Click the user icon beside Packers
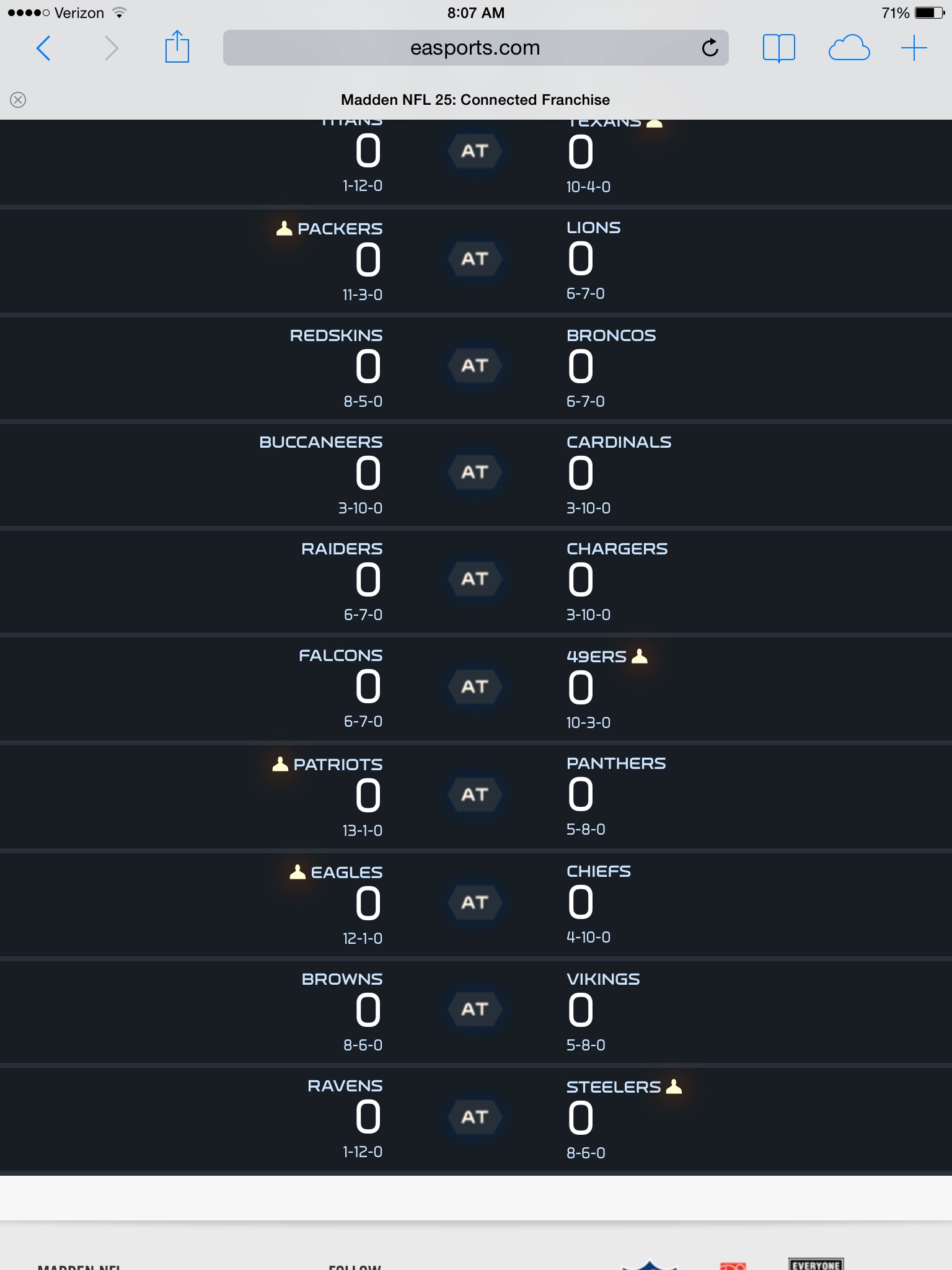Screen dimensions: 952x1270 pyautogui.click(x=284, y=228)
